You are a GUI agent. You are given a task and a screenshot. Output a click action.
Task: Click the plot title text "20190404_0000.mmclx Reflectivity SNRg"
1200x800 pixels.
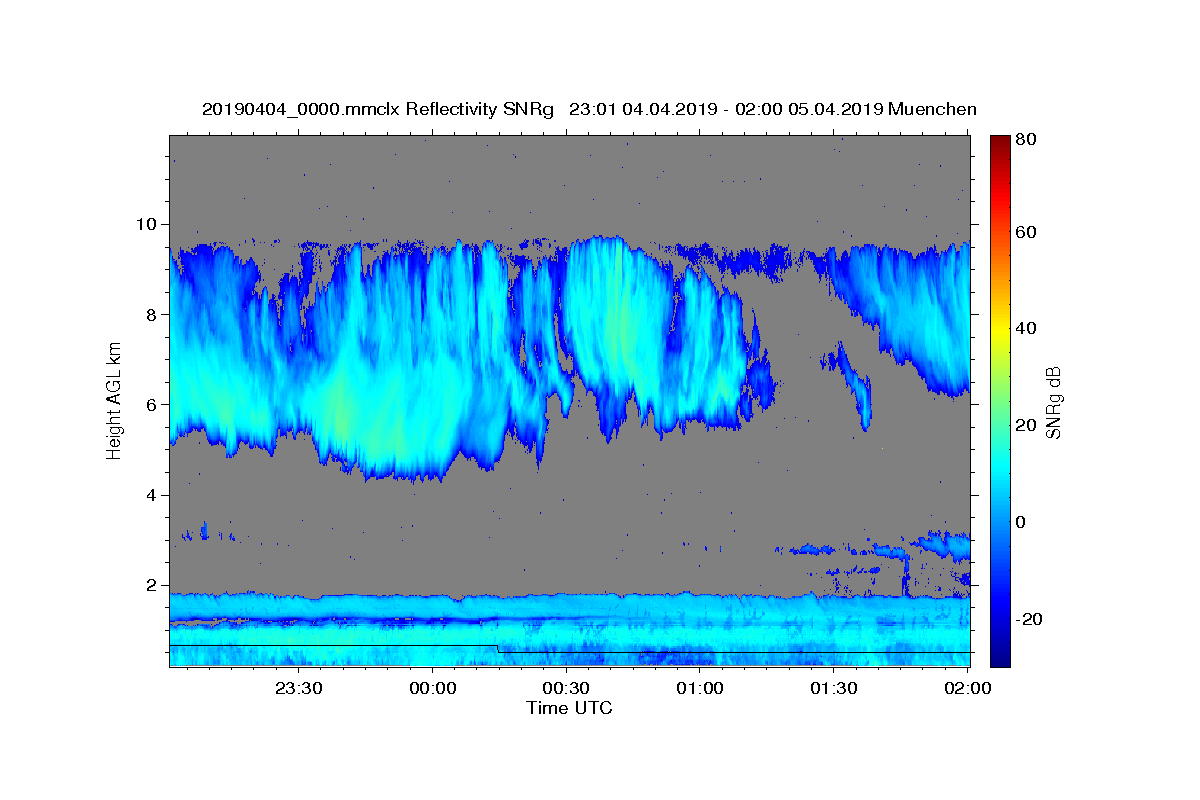click(x=378, y=110)
